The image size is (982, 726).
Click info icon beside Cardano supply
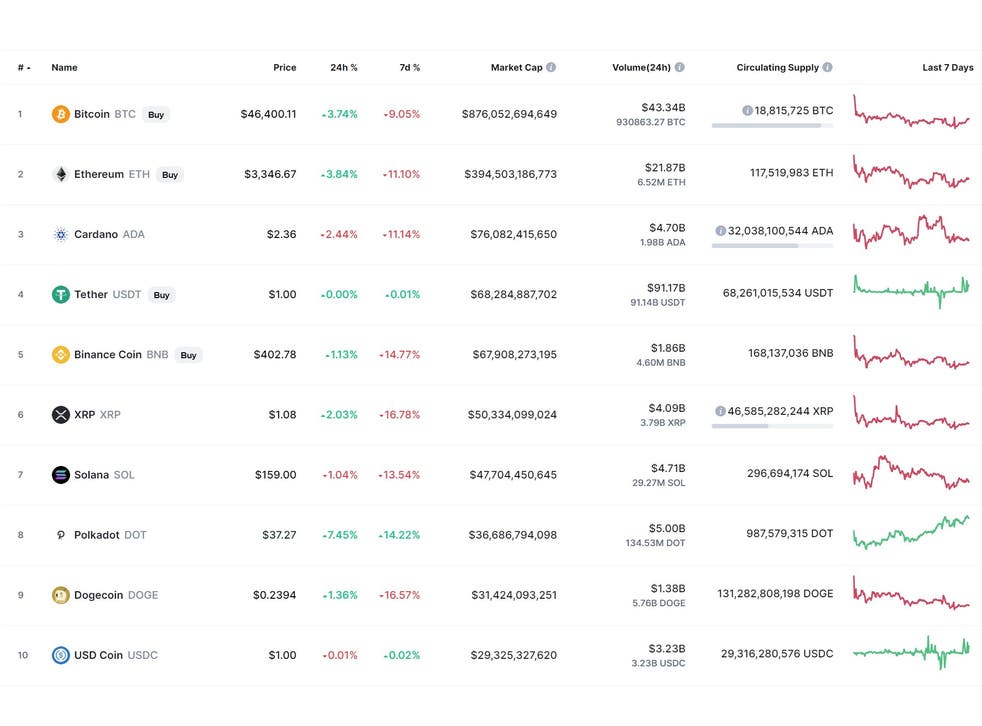point(721,231)
